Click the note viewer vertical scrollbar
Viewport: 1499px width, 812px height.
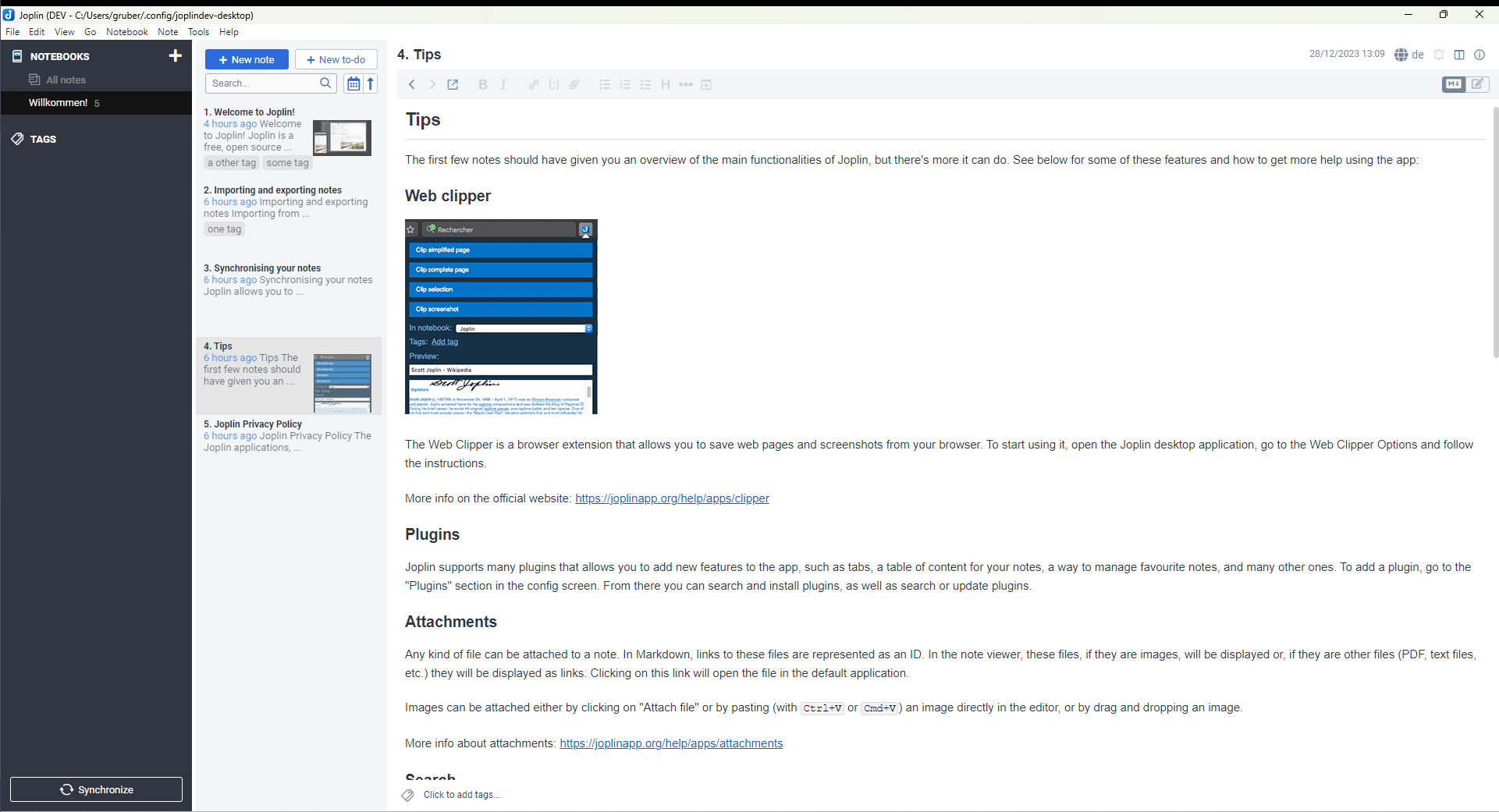point(1494,232)
